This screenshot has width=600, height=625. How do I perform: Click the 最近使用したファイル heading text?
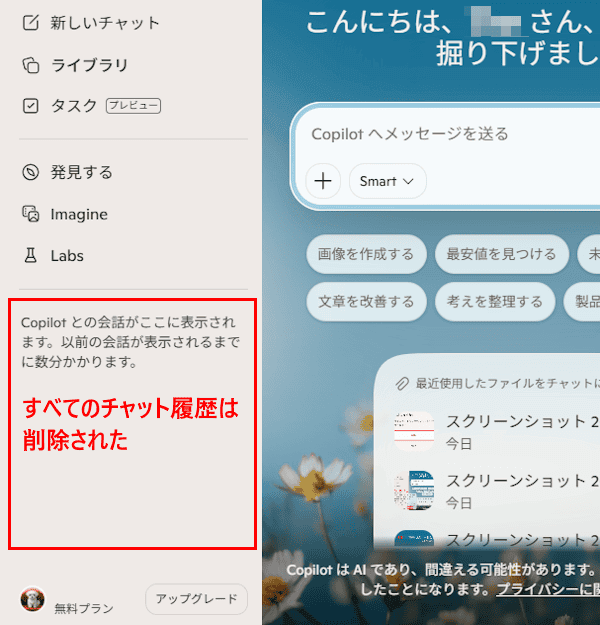click(x=508, y=383)
